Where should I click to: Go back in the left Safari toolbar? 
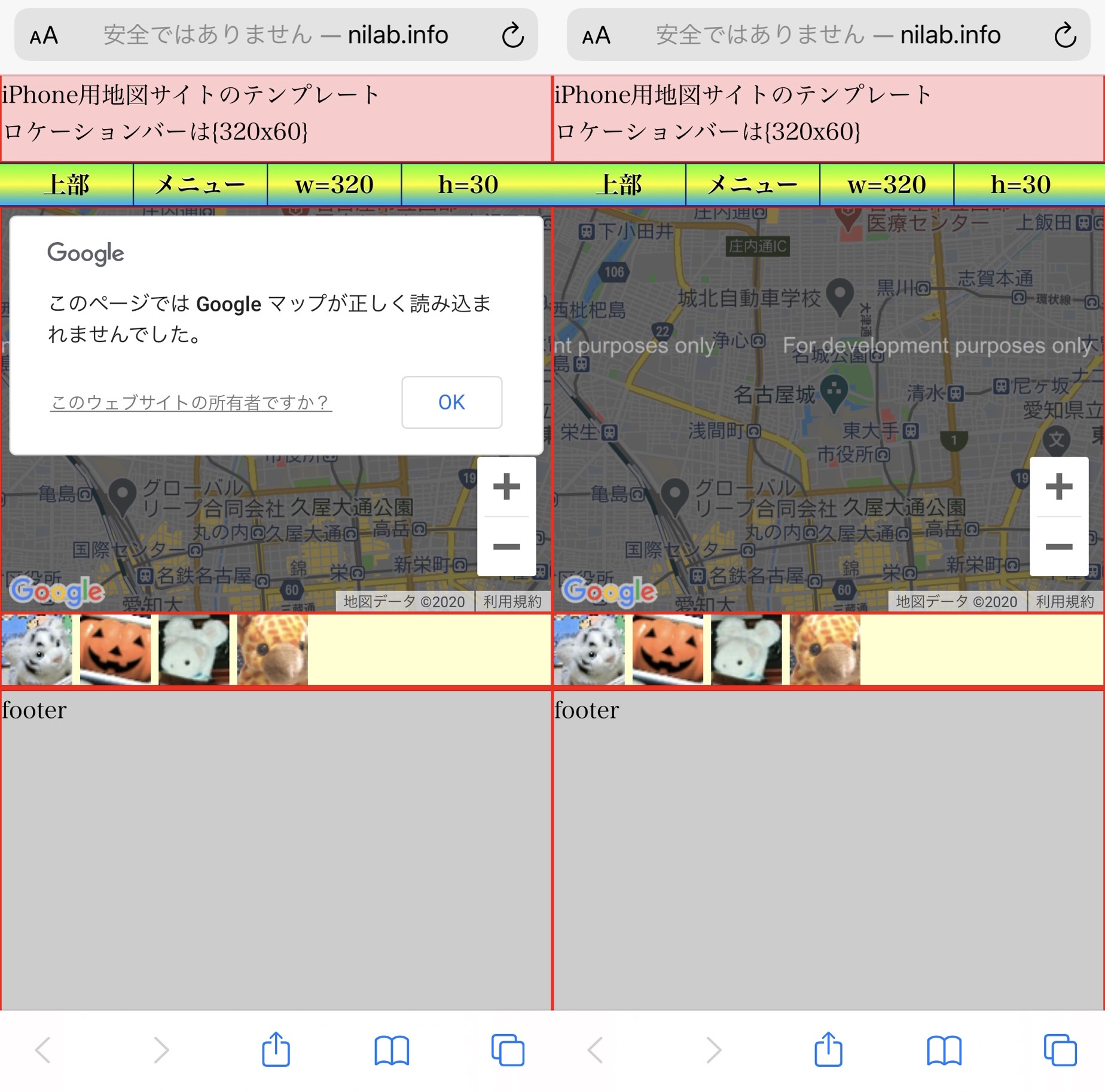pos(43,1050)
